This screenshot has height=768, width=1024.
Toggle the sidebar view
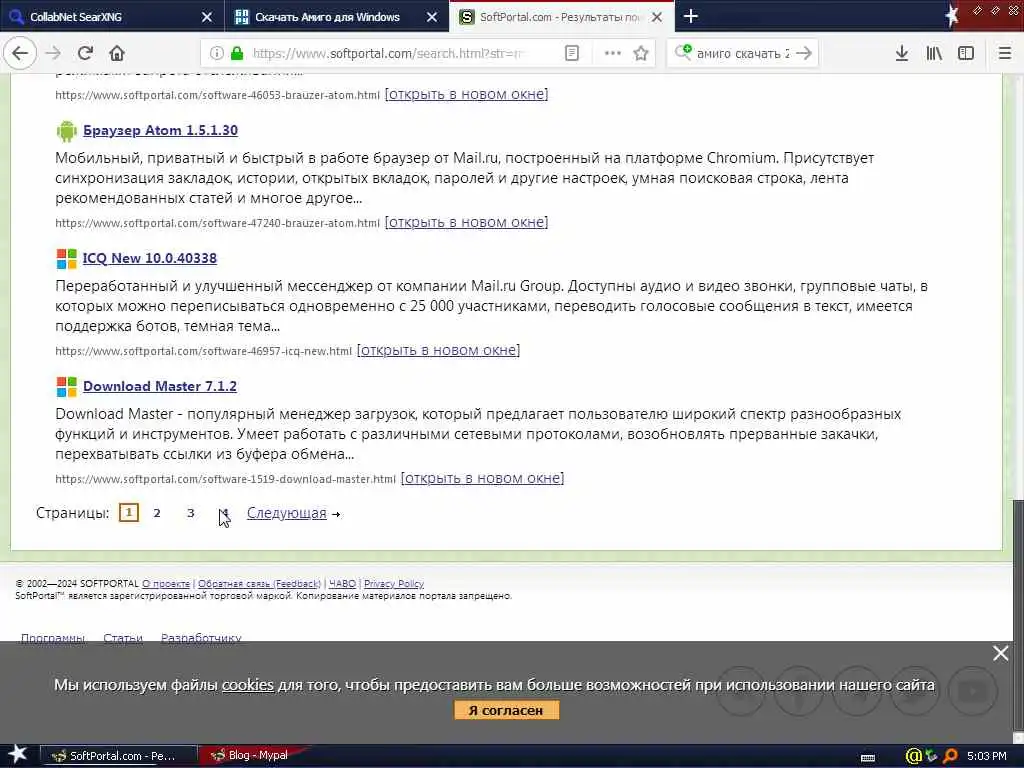pyautogui.click(x=966, y=54)
